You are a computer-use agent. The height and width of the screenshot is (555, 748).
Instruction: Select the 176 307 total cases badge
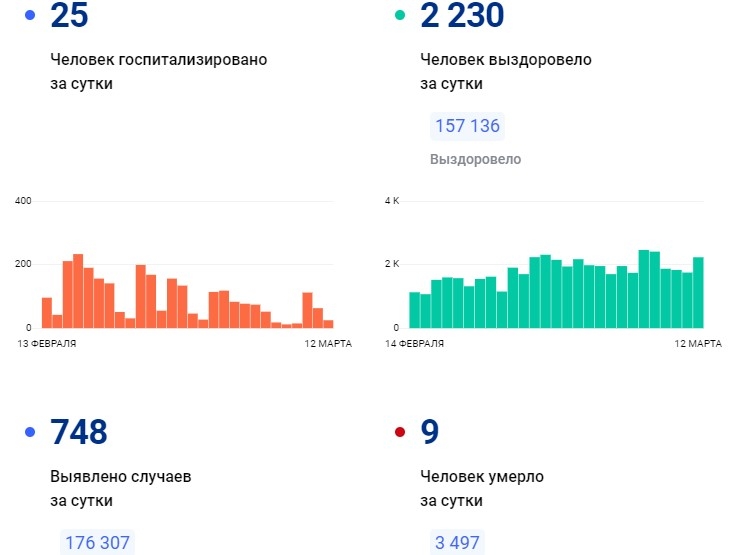(97, 543)
